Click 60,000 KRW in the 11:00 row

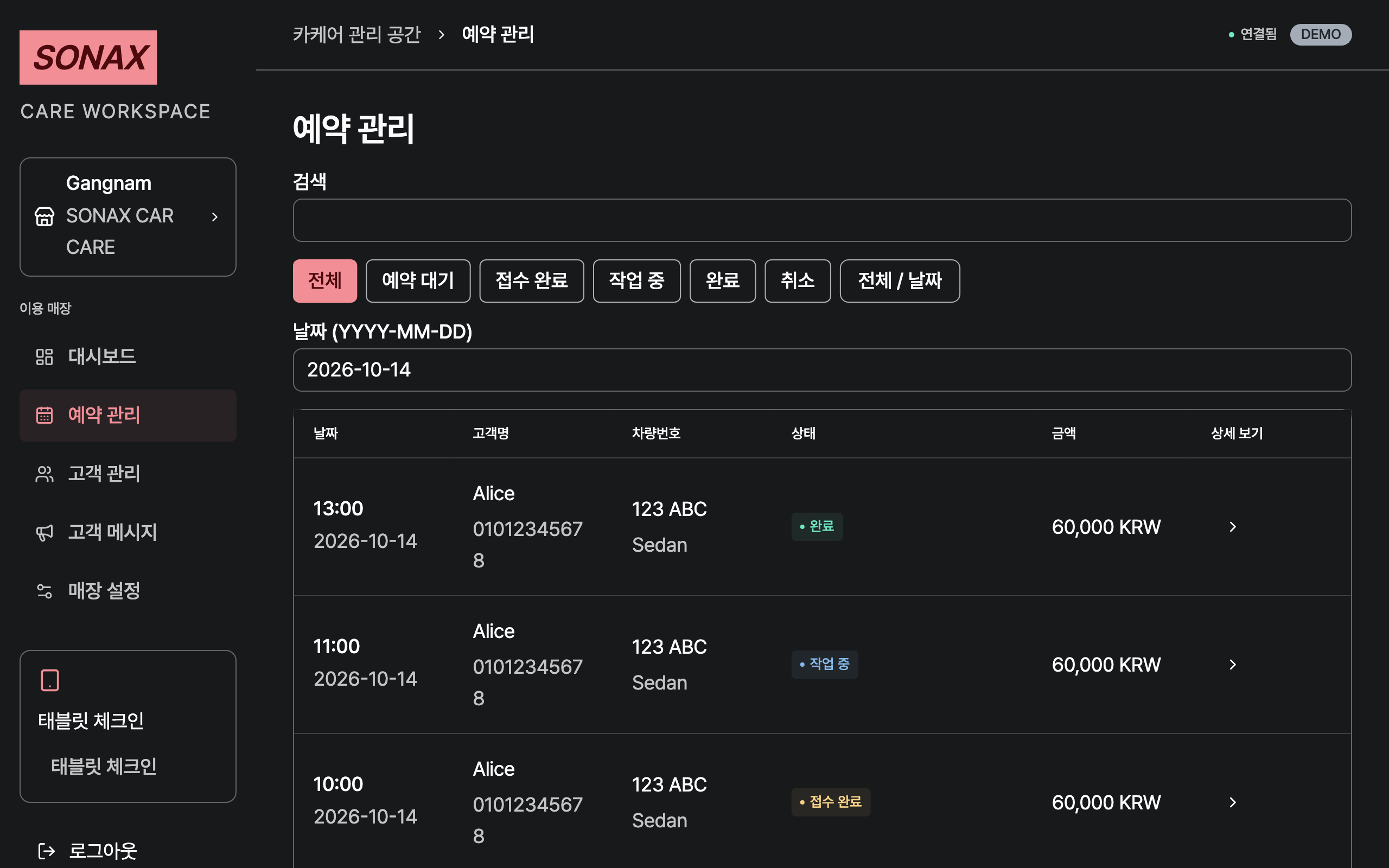1106,665
